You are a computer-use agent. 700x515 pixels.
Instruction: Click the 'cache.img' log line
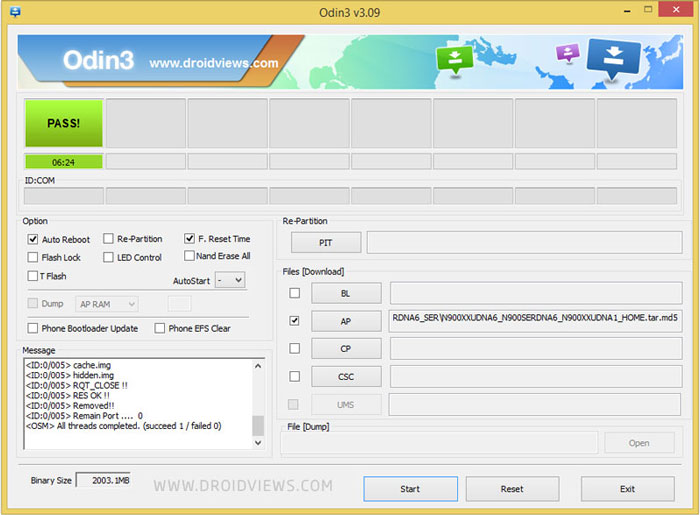tap(68, 365)
